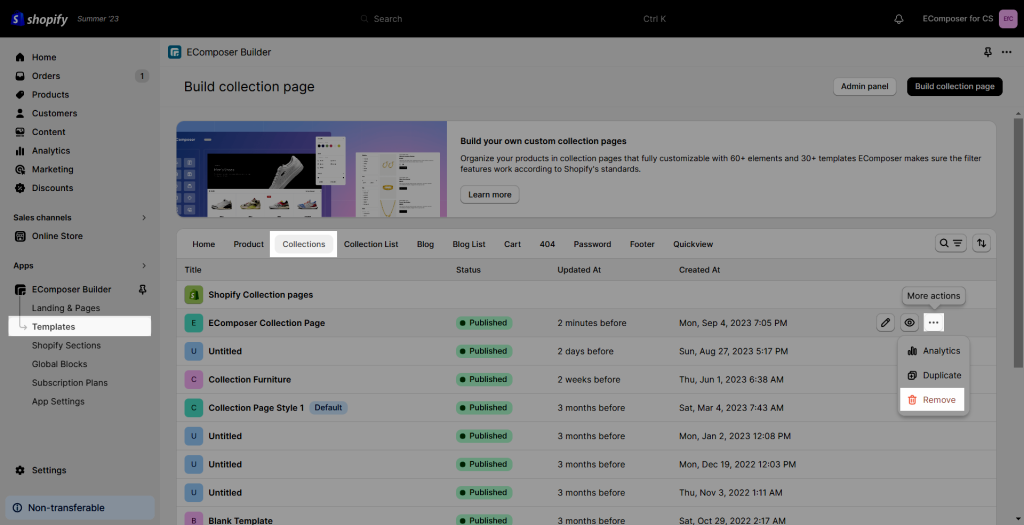Click the Updated At column header

click(x=579, y=270)
